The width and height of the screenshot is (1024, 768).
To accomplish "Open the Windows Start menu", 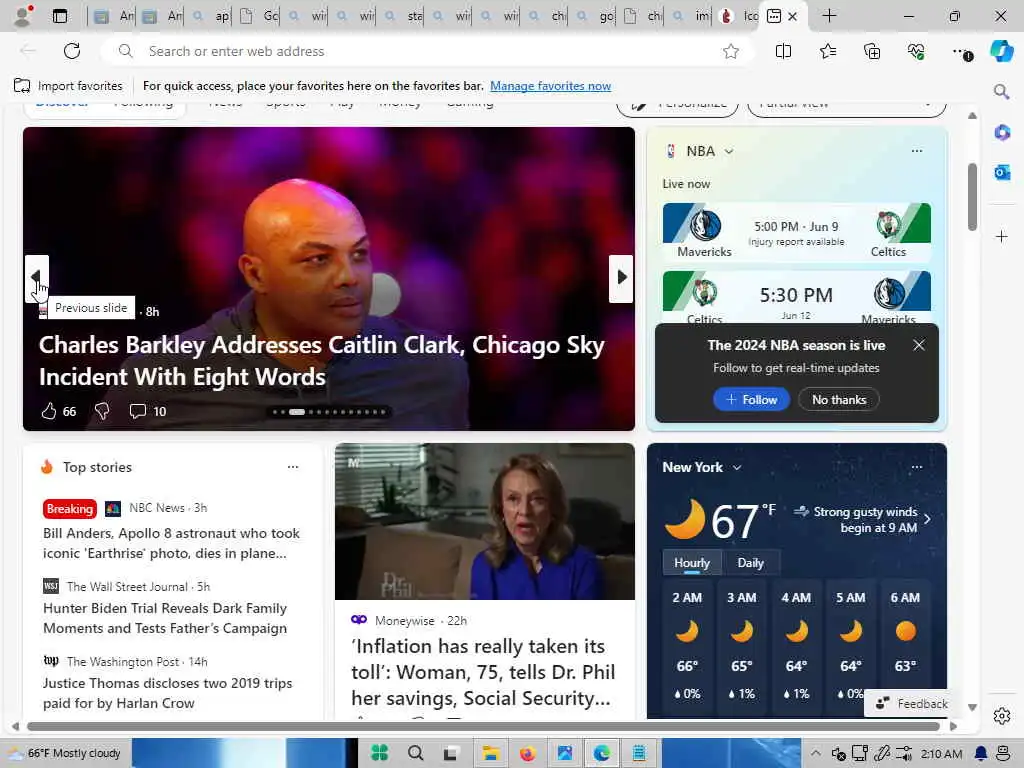I will pyautogui.click(x=379, y=753).
